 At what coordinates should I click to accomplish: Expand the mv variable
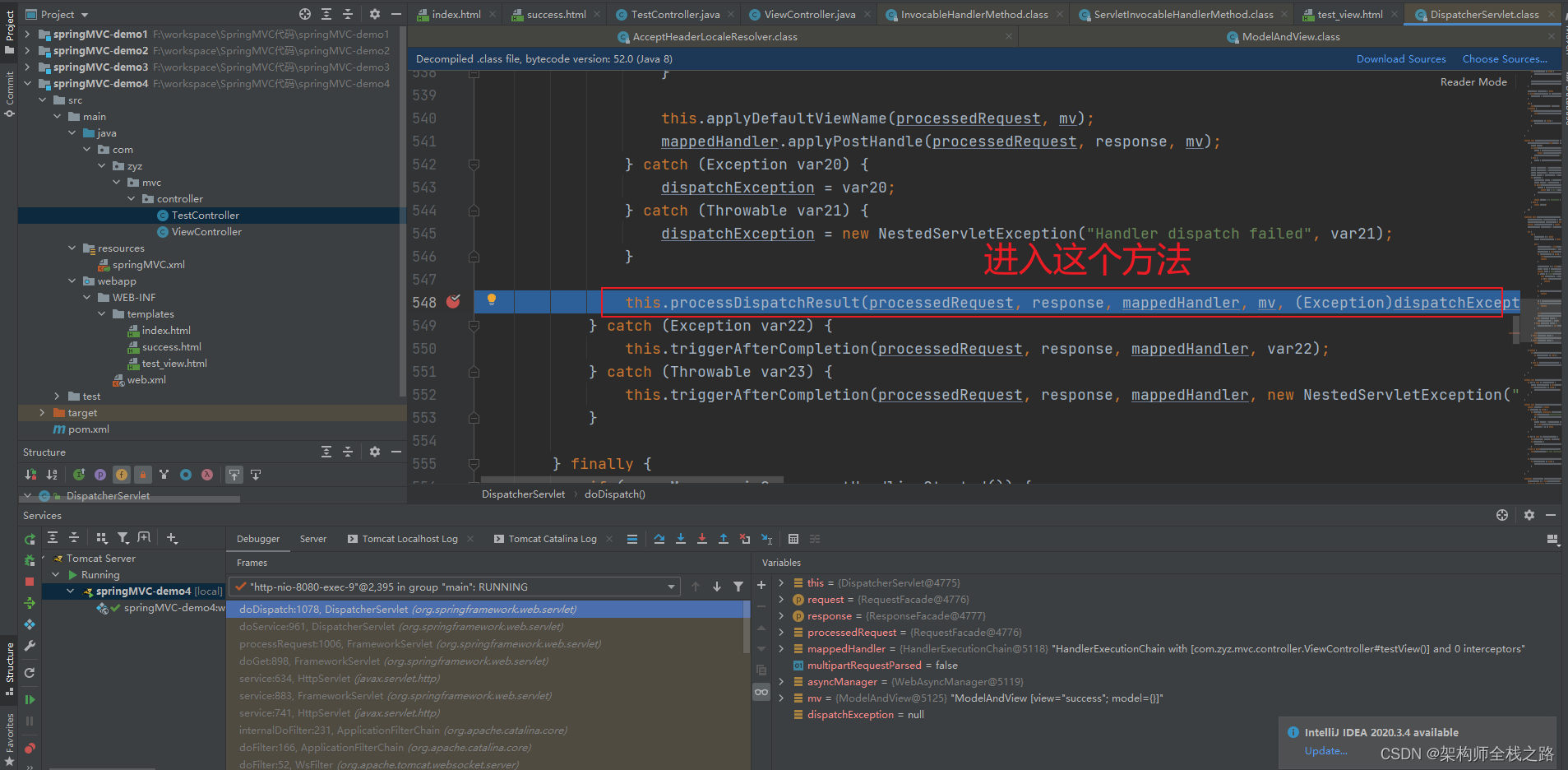click(x=781, y=698)
